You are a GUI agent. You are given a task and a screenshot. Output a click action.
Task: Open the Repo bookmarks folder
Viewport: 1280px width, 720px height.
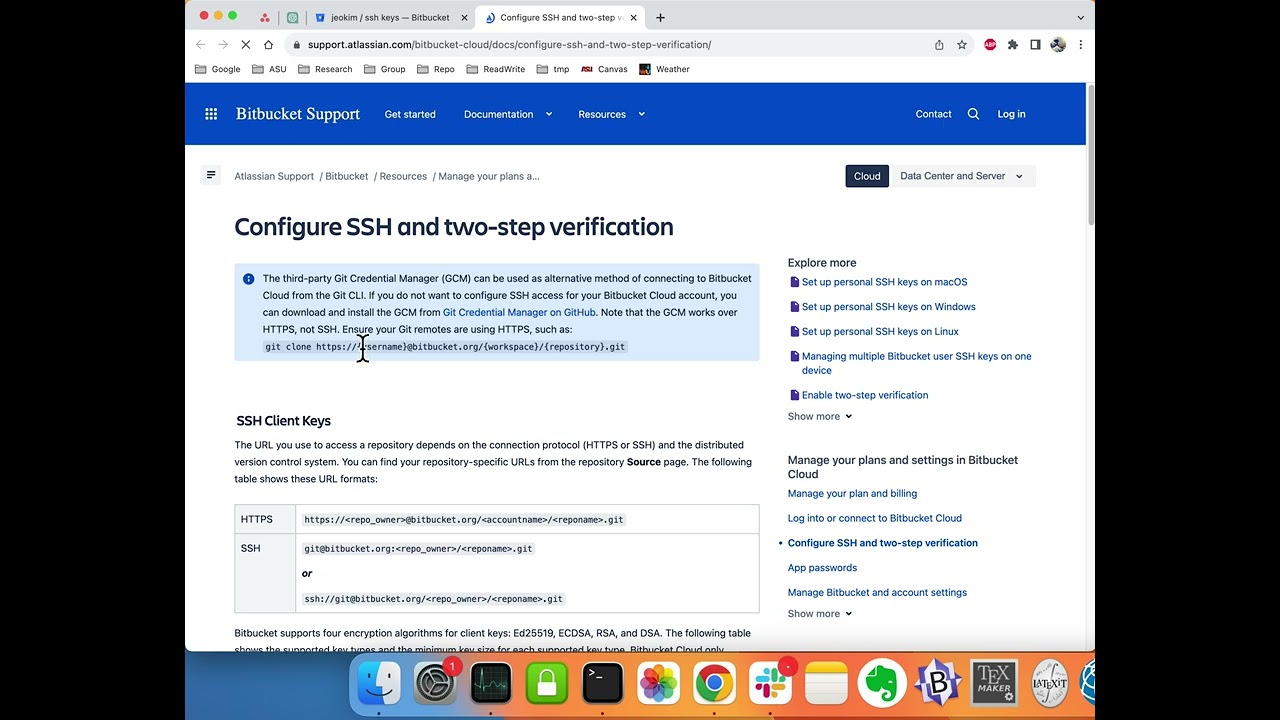click(x=436, y=69)
